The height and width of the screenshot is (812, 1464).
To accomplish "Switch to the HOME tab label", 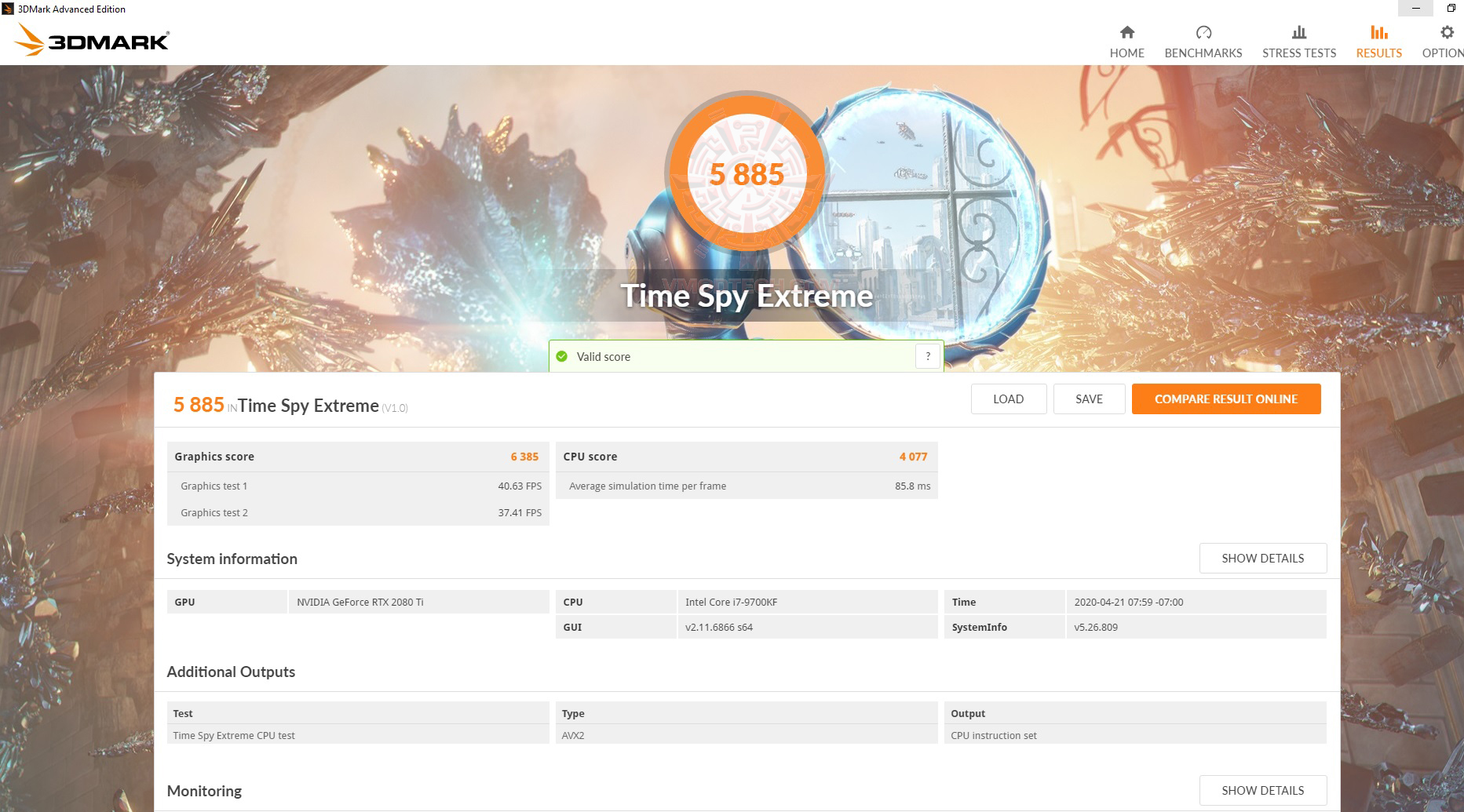I will point(1126,53).
